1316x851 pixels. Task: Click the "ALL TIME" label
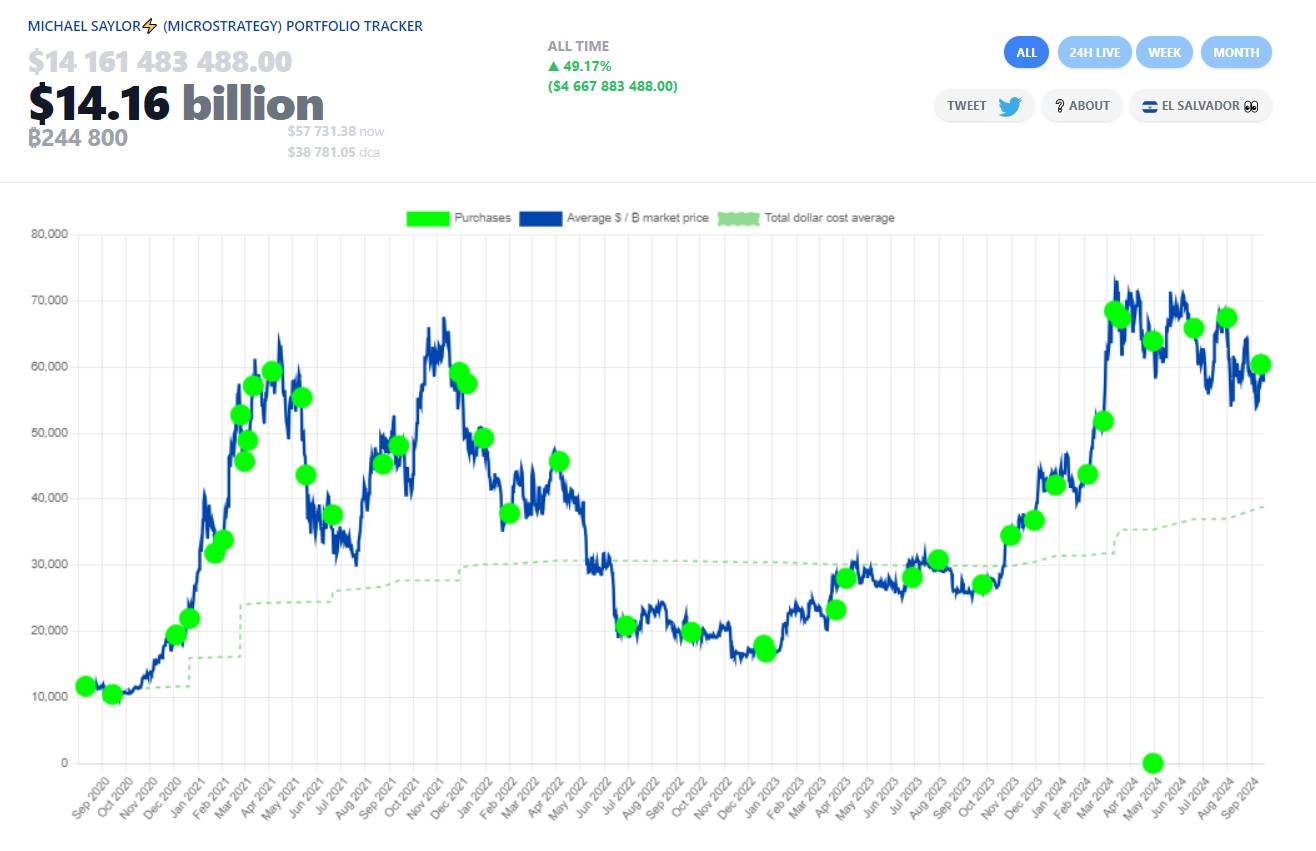pos(578,46)
